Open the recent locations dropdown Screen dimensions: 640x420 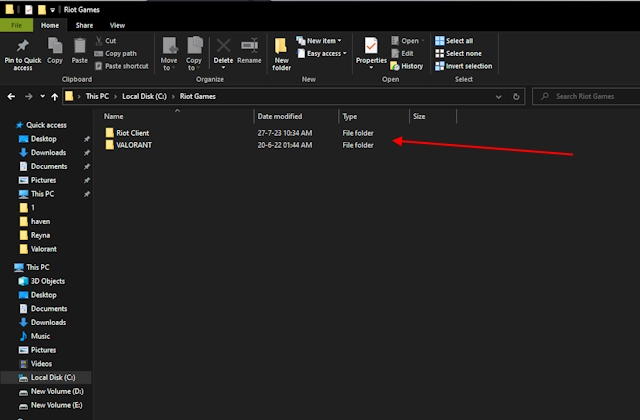(x=42, y=97)
